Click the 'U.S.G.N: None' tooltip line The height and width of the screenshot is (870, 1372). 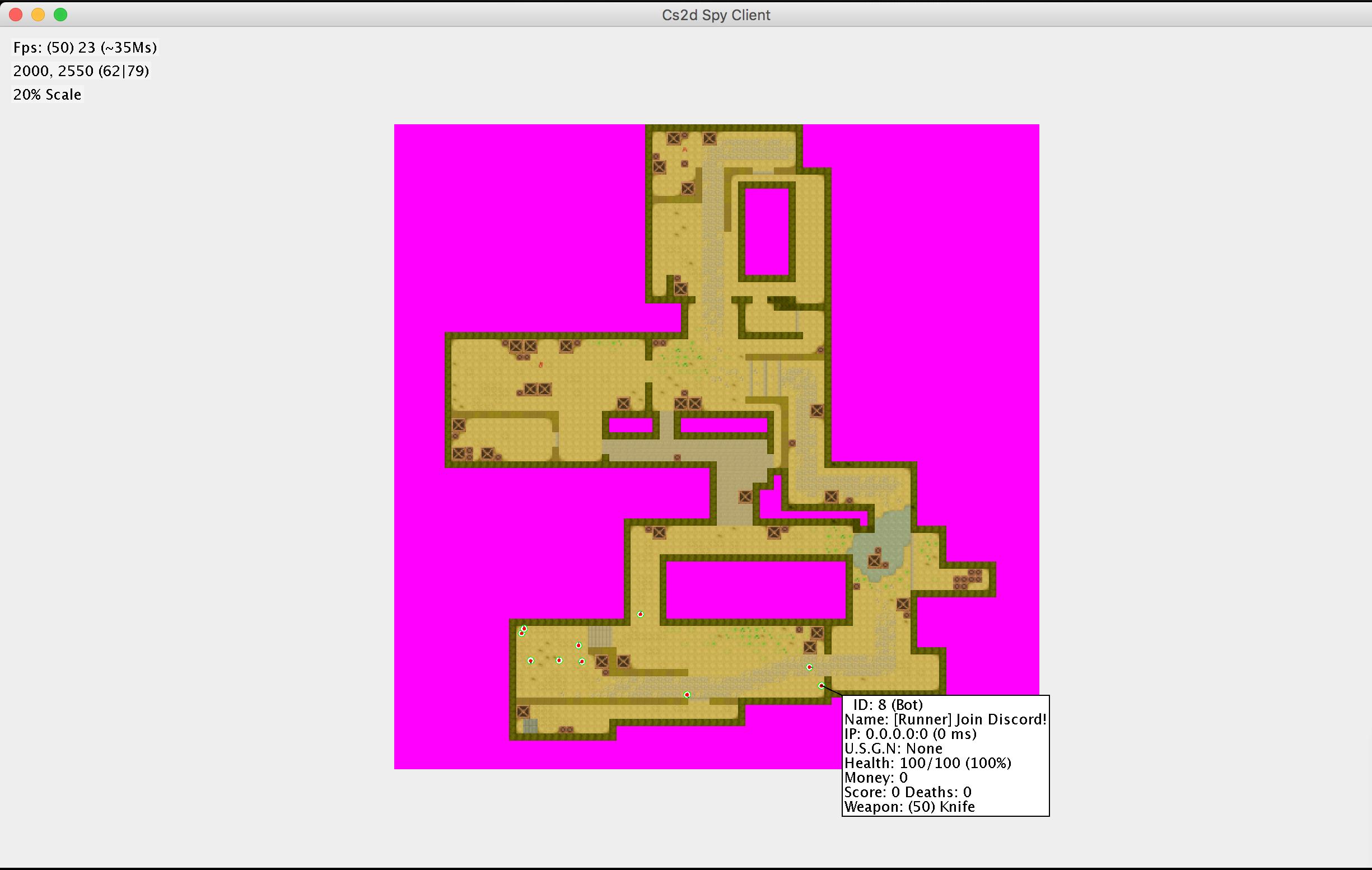point(893,749)
